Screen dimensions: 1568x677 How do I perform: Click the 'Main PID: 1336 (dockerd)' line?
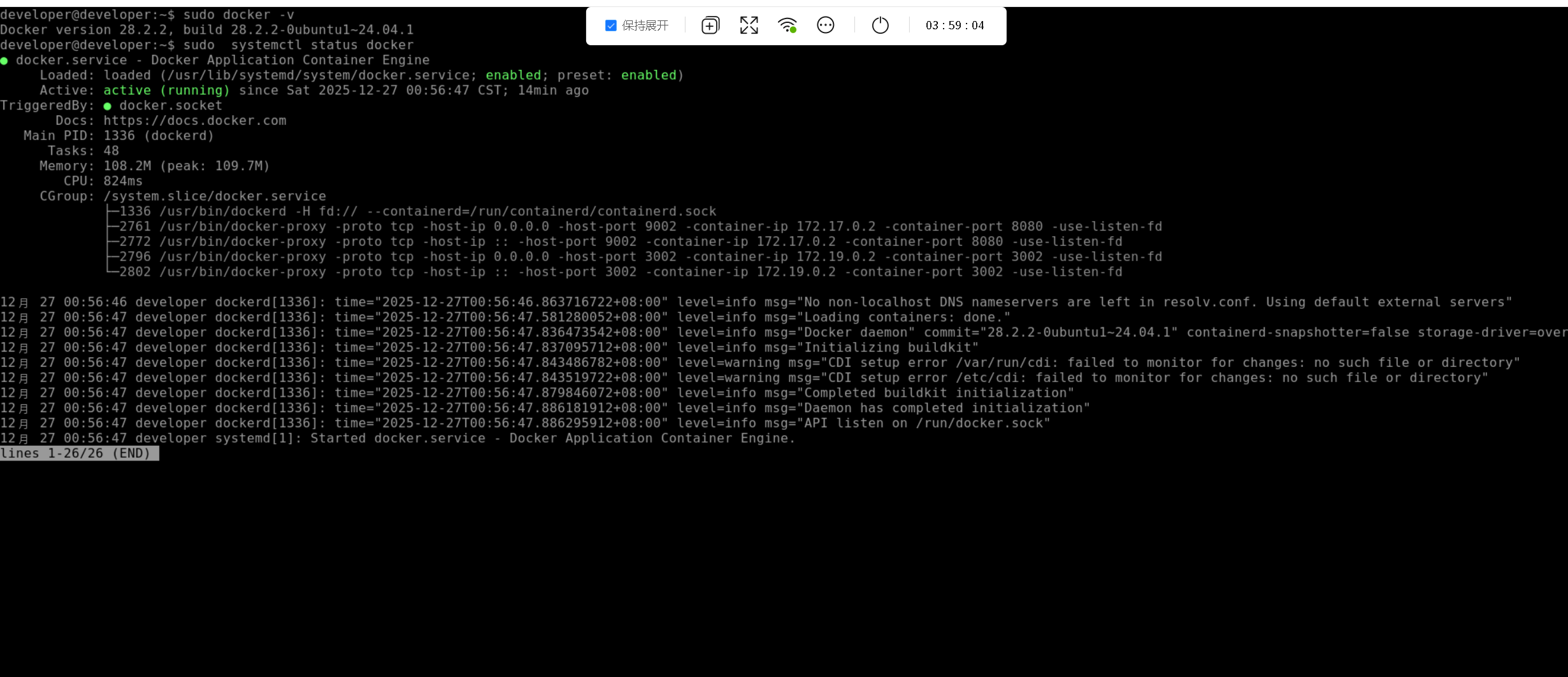119,136
